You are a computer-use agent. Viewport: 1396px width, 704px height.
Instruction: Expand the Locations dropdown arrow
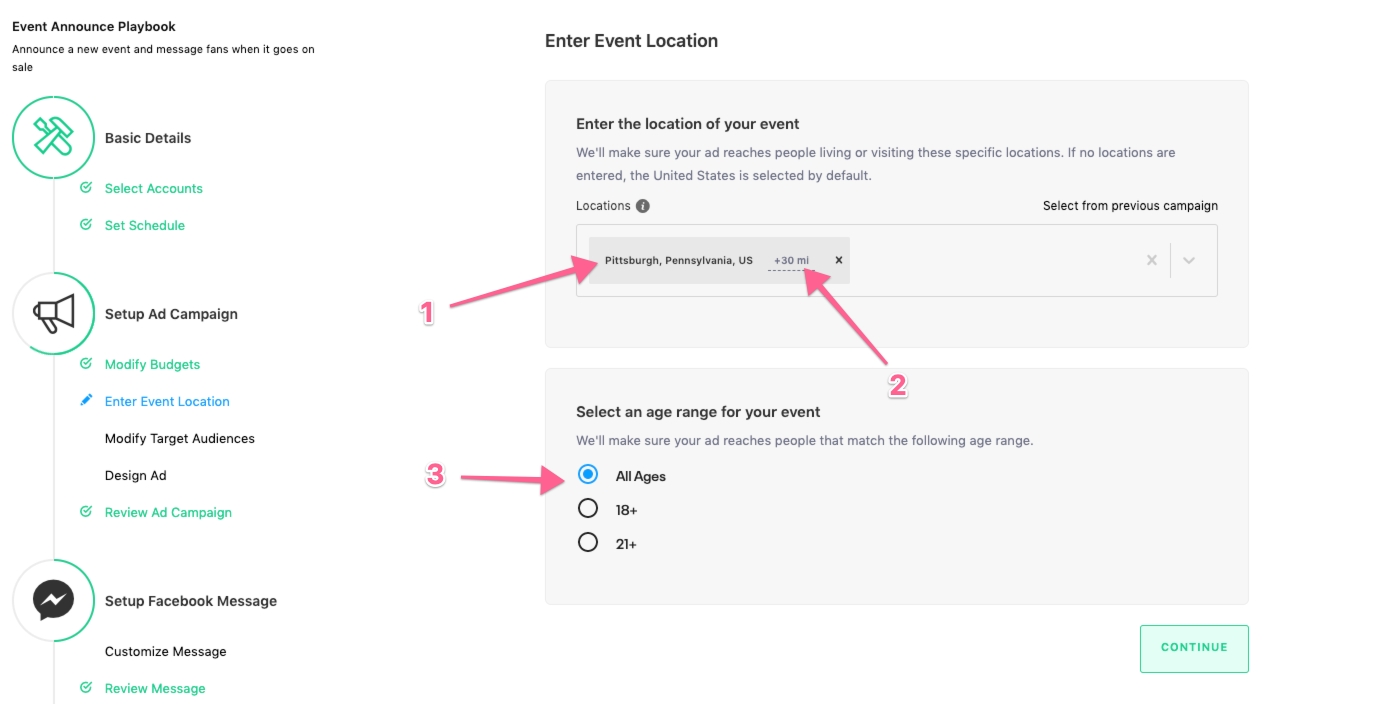tap(1189, 260)
